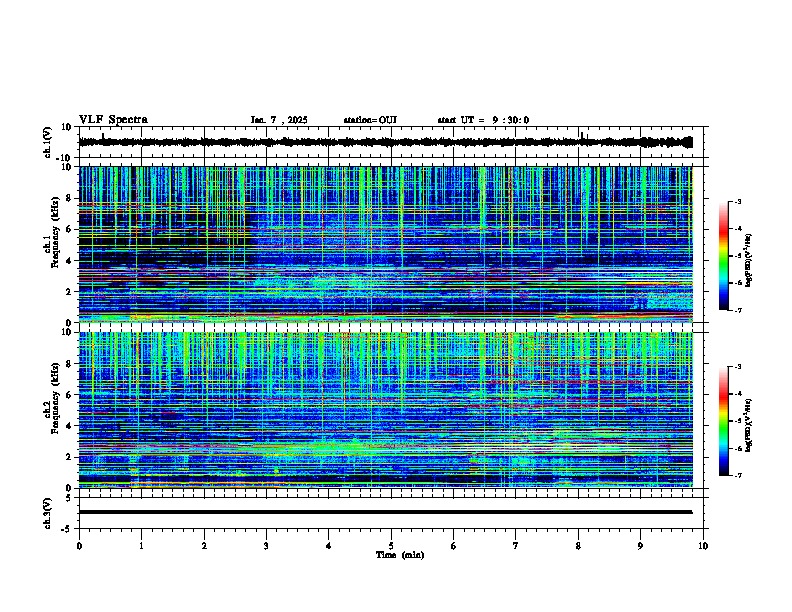Click the "-4" label on ch.2 color bar

(x=738, y=394)
